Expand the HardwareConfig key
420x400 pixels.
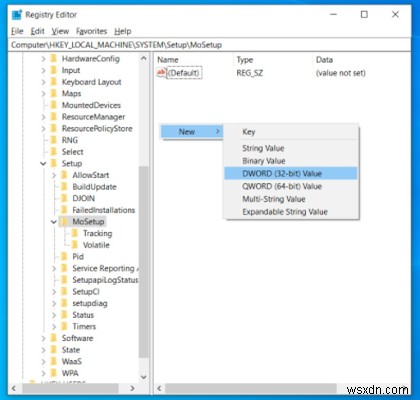[43, 59]
